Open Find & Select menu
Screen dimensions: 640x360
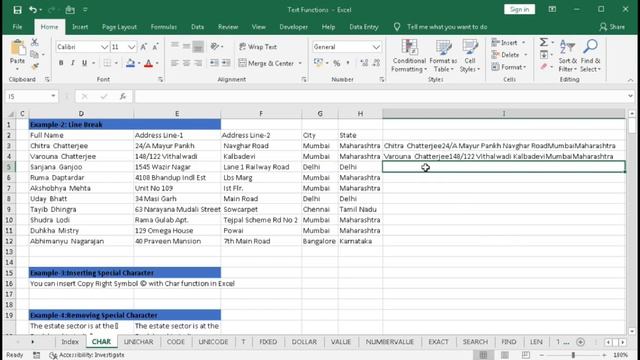[x=590, y=56]
